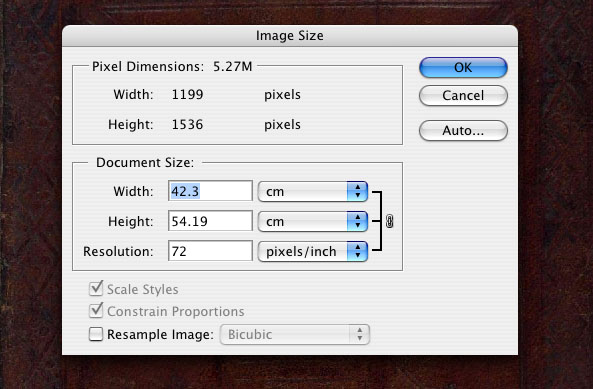
Task: Dismiss dialog with Cancel button
Action: tap(463, 95)
